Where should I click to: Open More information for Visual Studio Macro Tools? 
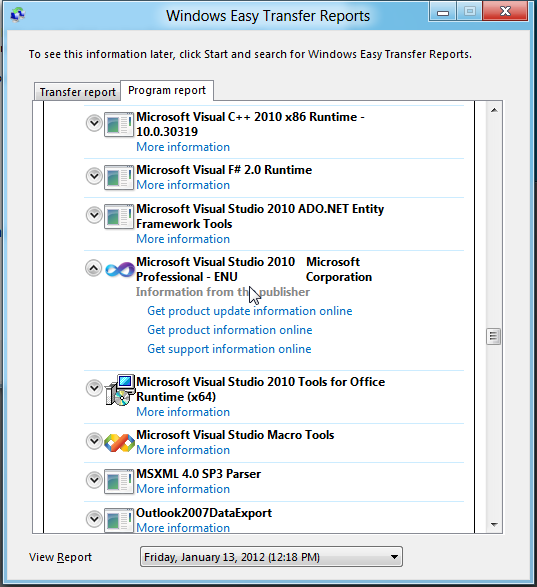coord(183,450)
